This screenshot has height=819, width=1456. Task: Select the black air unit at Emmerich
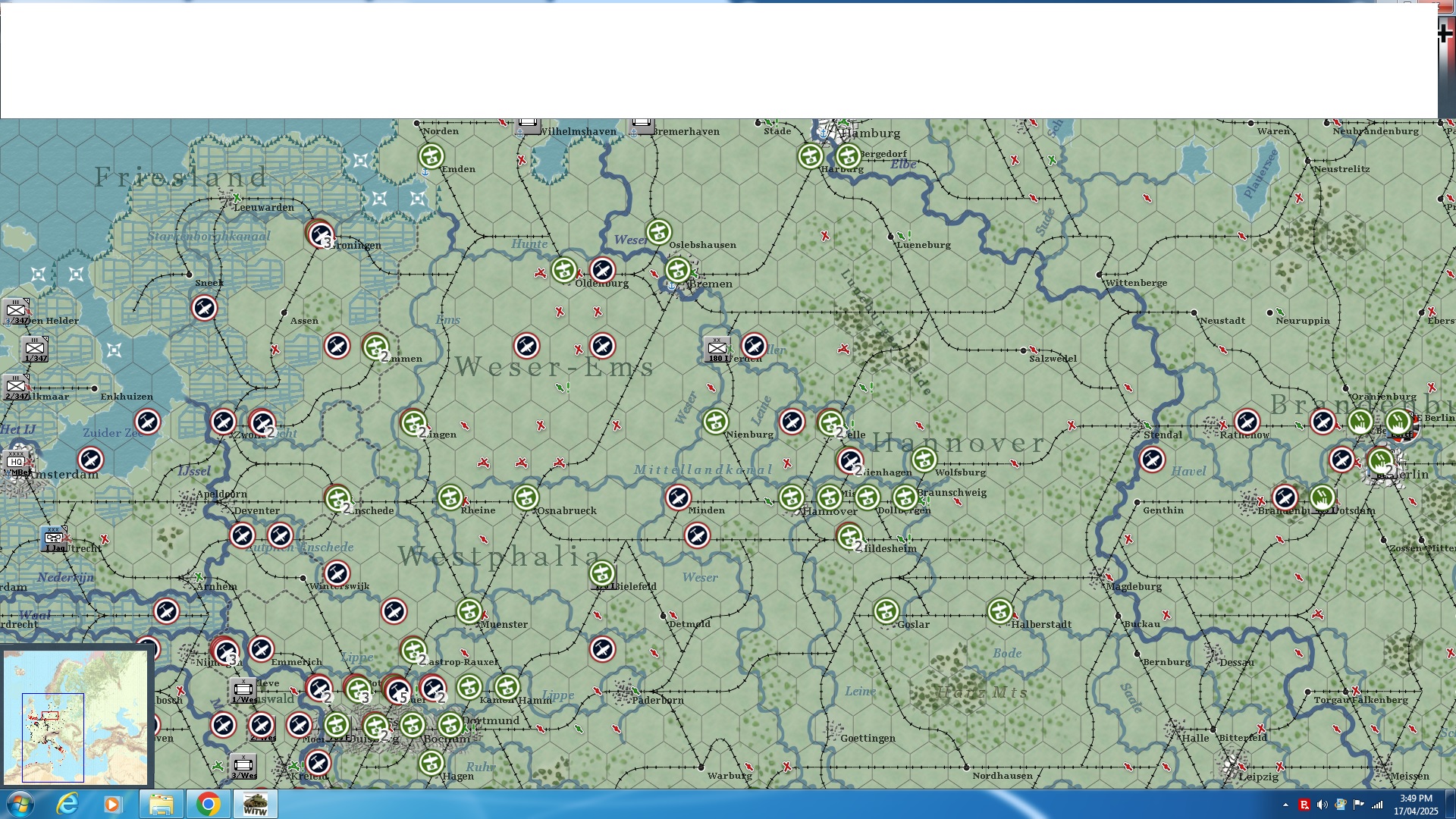click(x=261, y=649)
